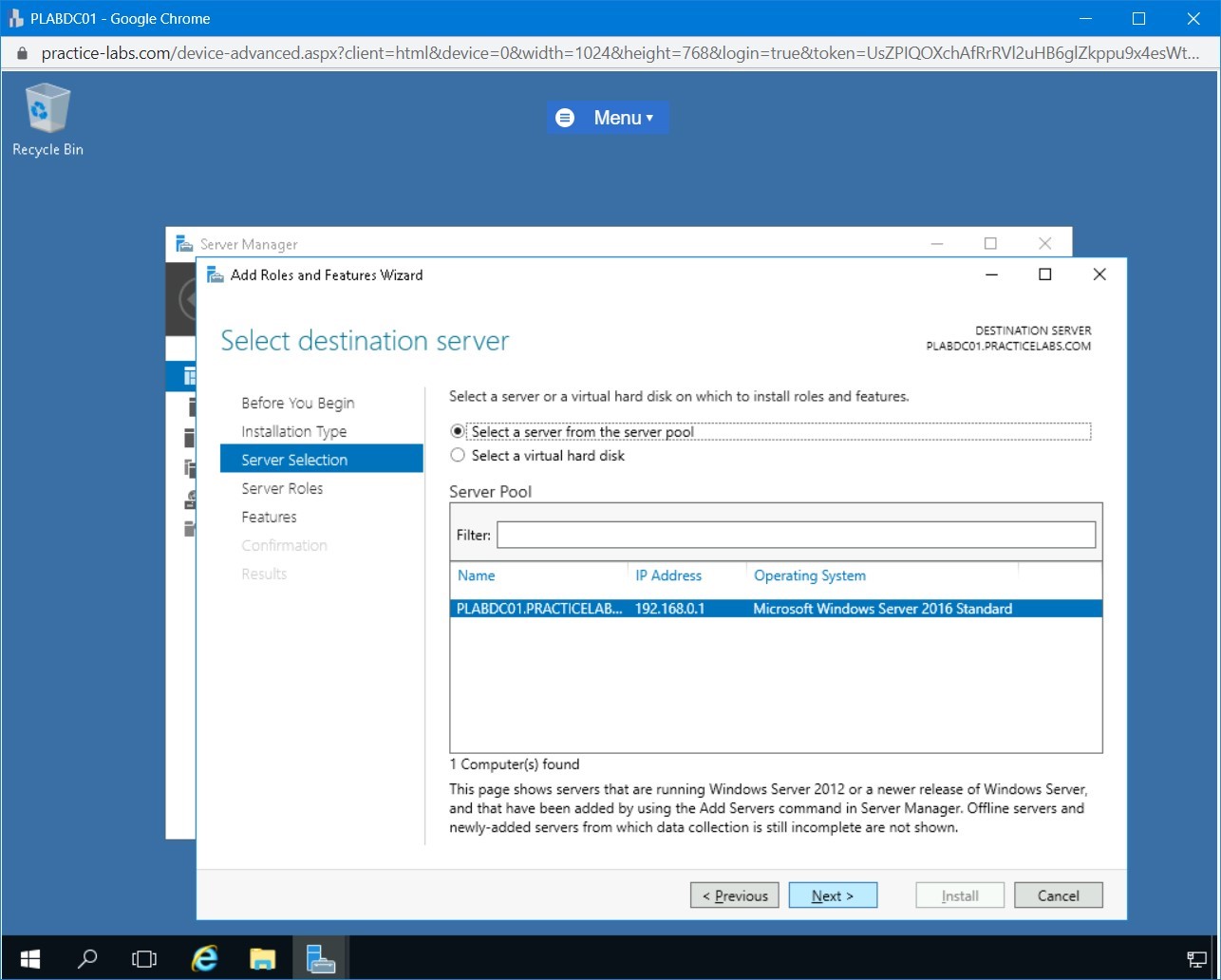Sort server pool by Operating System column

[x=810, y=575]
